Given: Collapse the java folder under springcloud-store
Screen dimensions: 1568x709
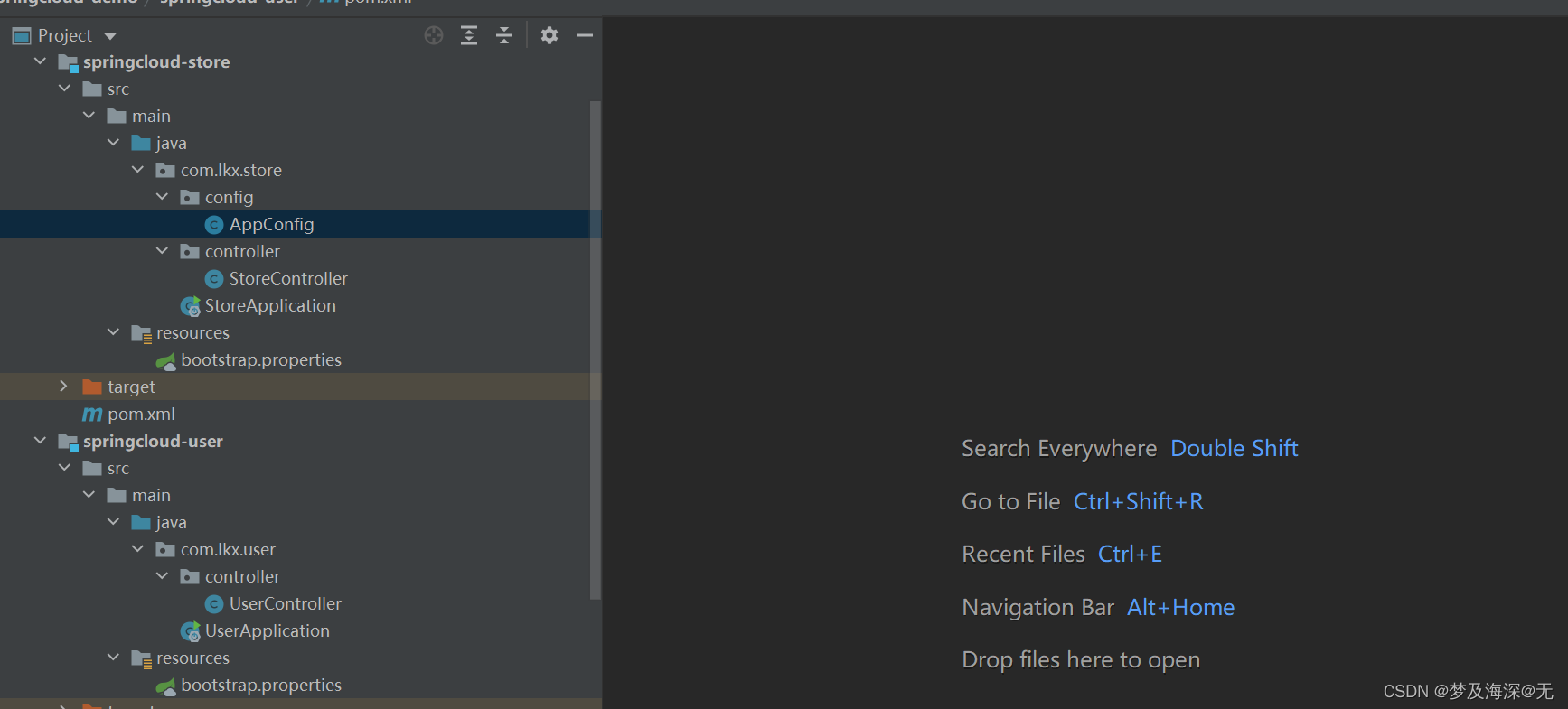Looking at the screenshot, I should click(x=113, y=143).
